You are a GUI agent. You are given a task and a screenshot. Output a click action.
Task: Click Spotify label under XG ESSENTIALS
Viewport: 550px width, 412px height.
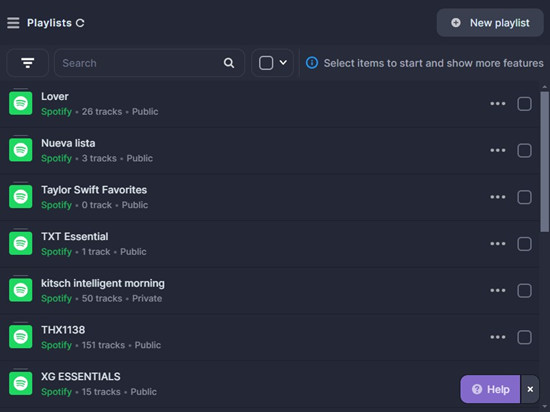[56, 392]
